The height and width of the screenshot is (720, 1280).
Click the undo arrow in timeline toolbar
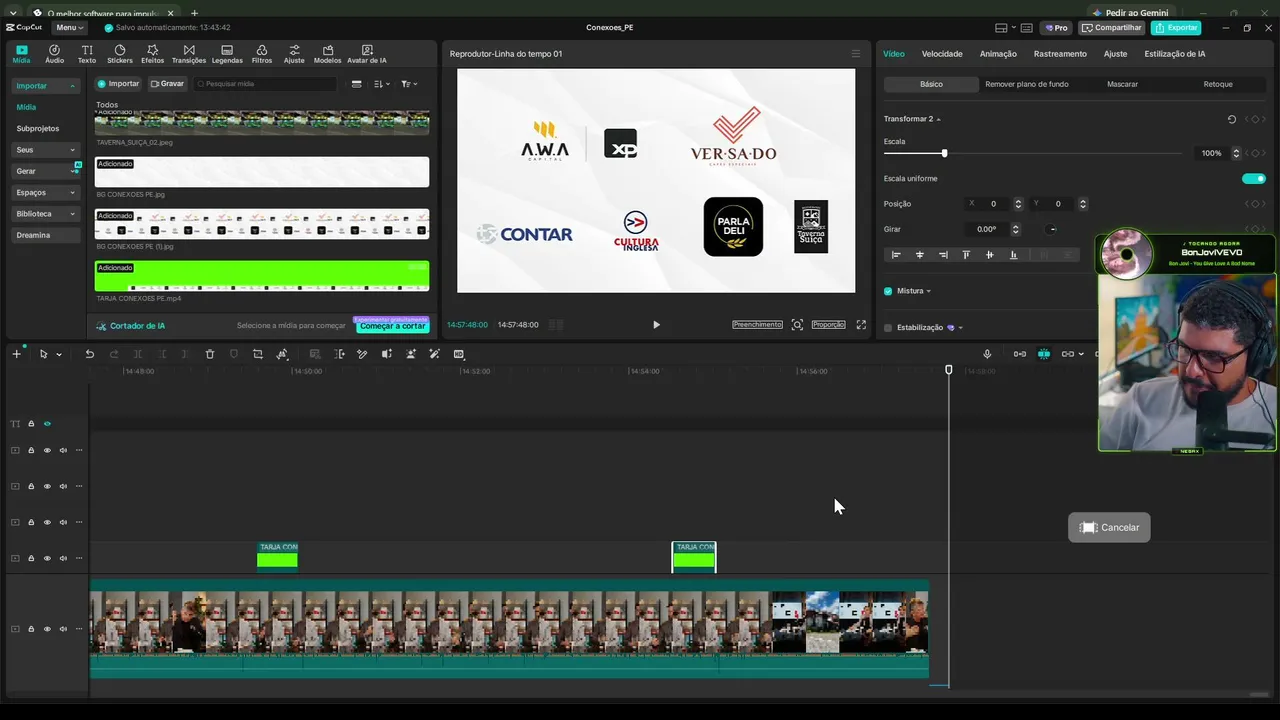[89, 354]
